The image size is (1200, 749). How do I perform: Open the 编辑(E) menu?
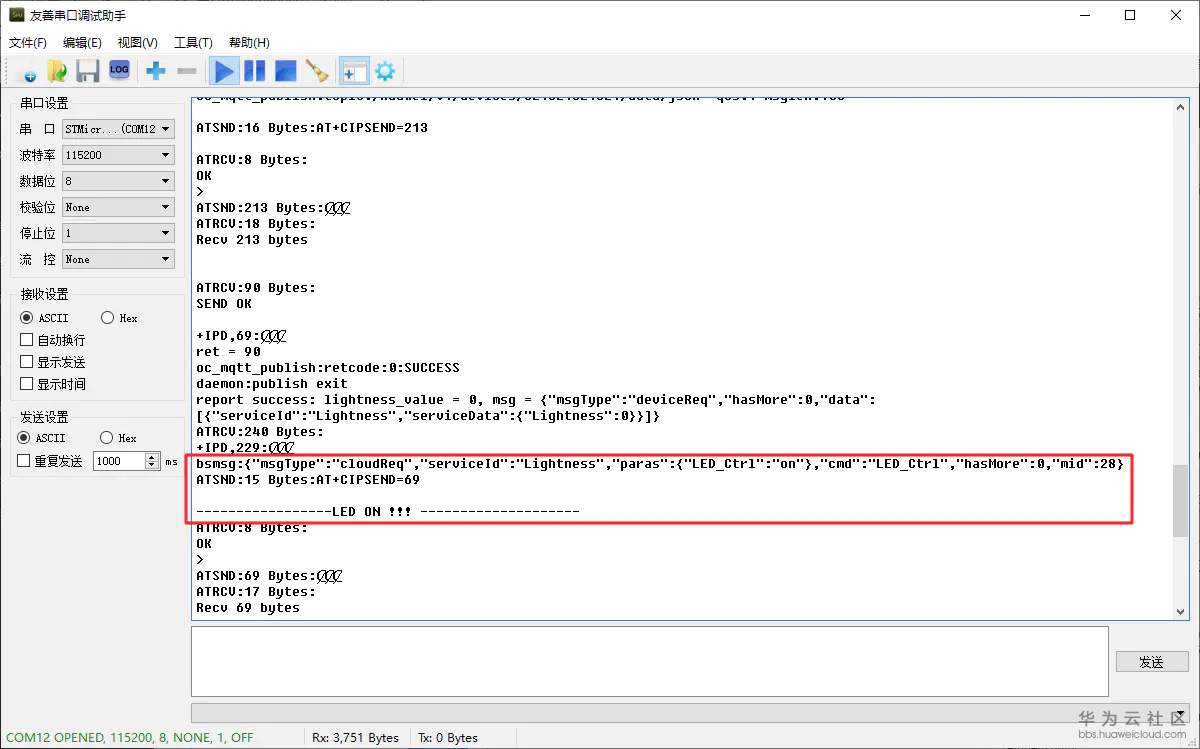click(82, 43)
